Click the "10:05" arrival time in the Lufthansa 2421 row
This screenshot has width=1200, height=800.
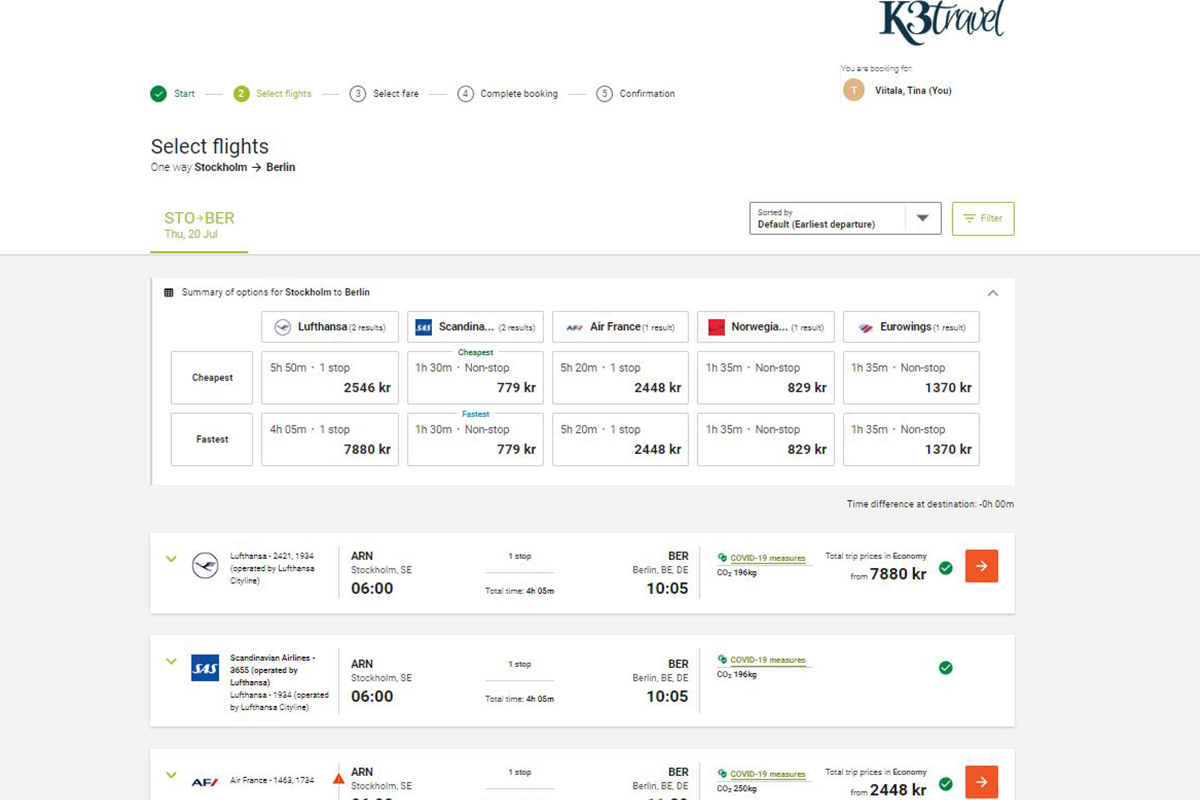667,588
